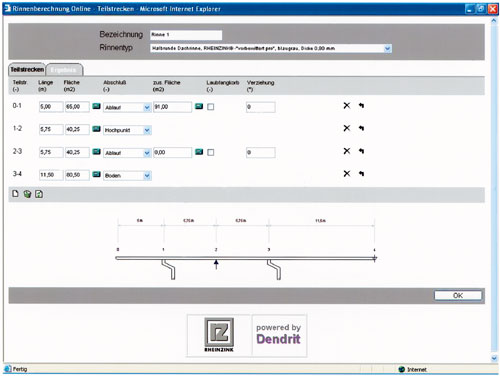The width and height of the screenshot is (500, 376).
Task: Click the '0-1' segment label
Action: 17,106
